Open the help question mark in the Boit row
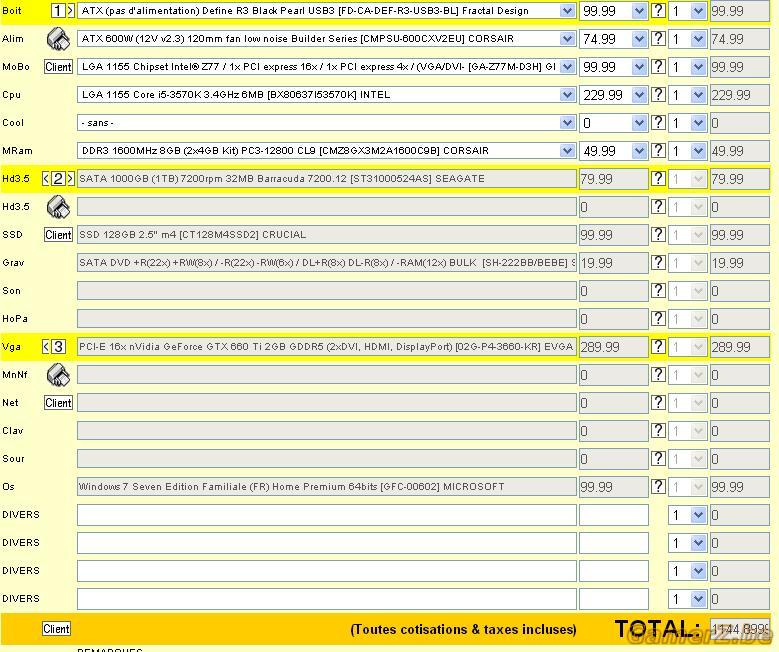Viewport: 779px width, 652px height. coord(658,10)
